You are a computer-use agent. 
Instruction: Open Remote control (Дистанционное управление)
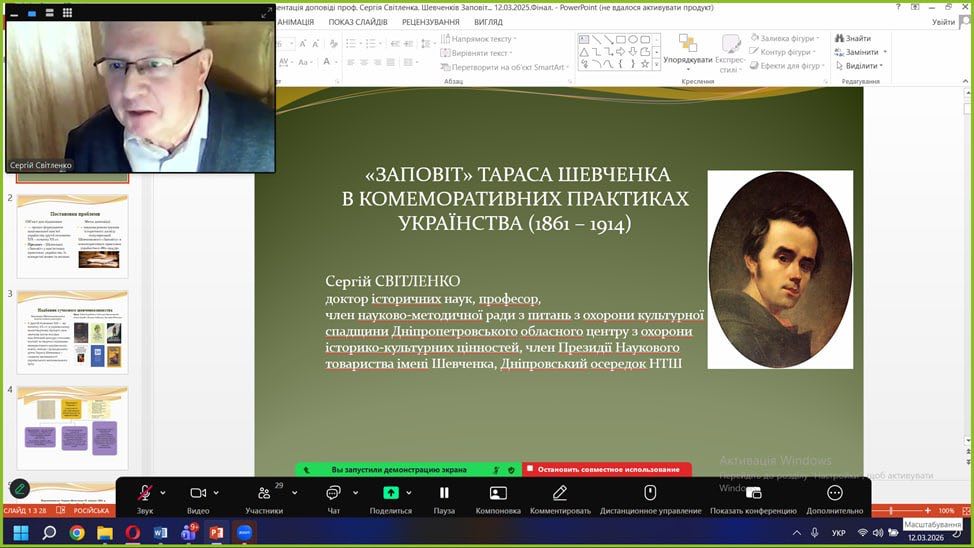(650, 494)
